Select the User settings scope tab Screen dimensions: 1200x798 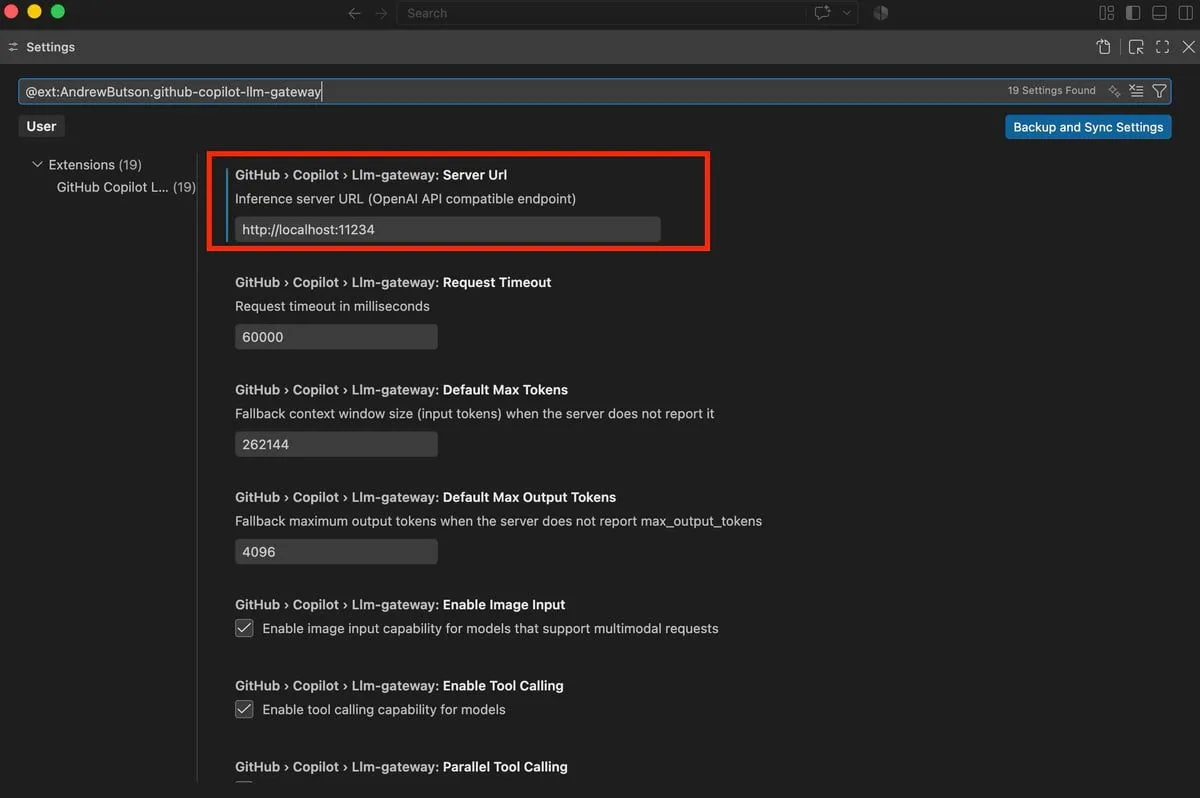click(41, 126)
